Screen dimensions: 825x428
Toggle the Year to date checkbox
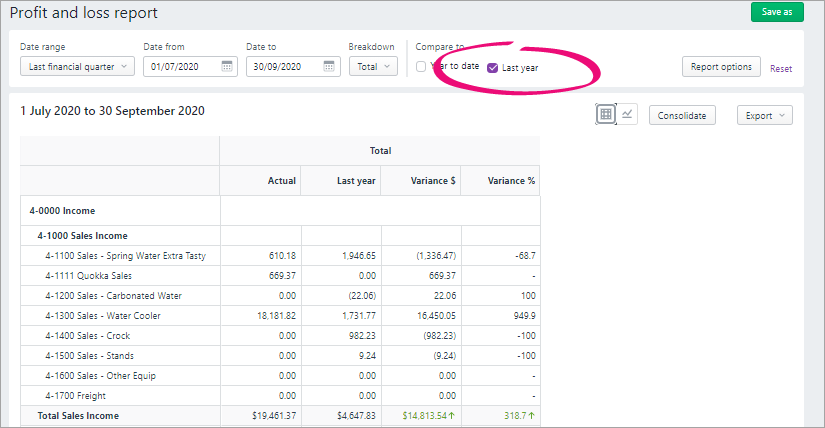pos(422,67)
